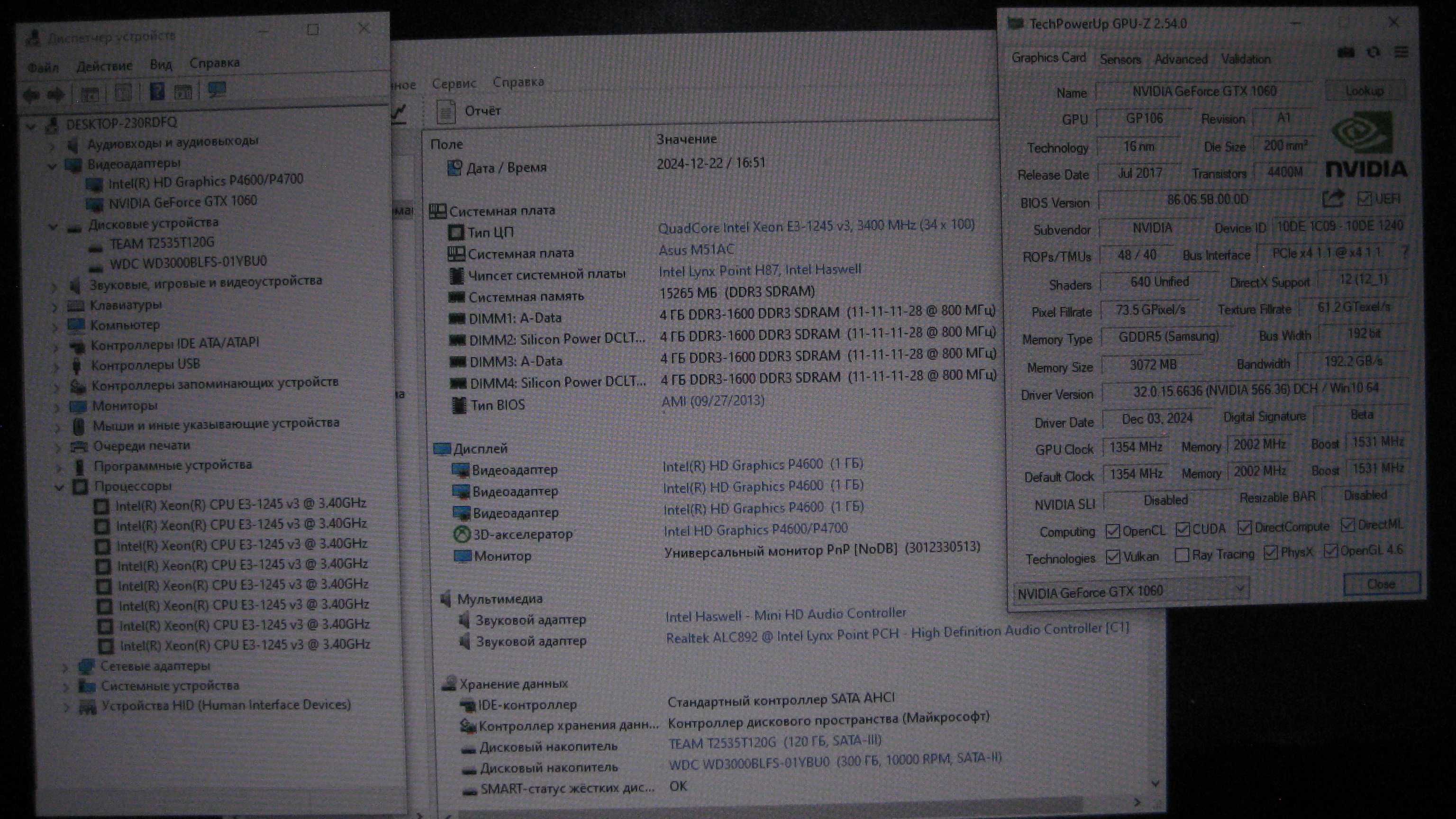Open the QuadCore Intel Xeon E3-1245 v3 link
The image size is (1456, 819).
(x=816, y=226)
